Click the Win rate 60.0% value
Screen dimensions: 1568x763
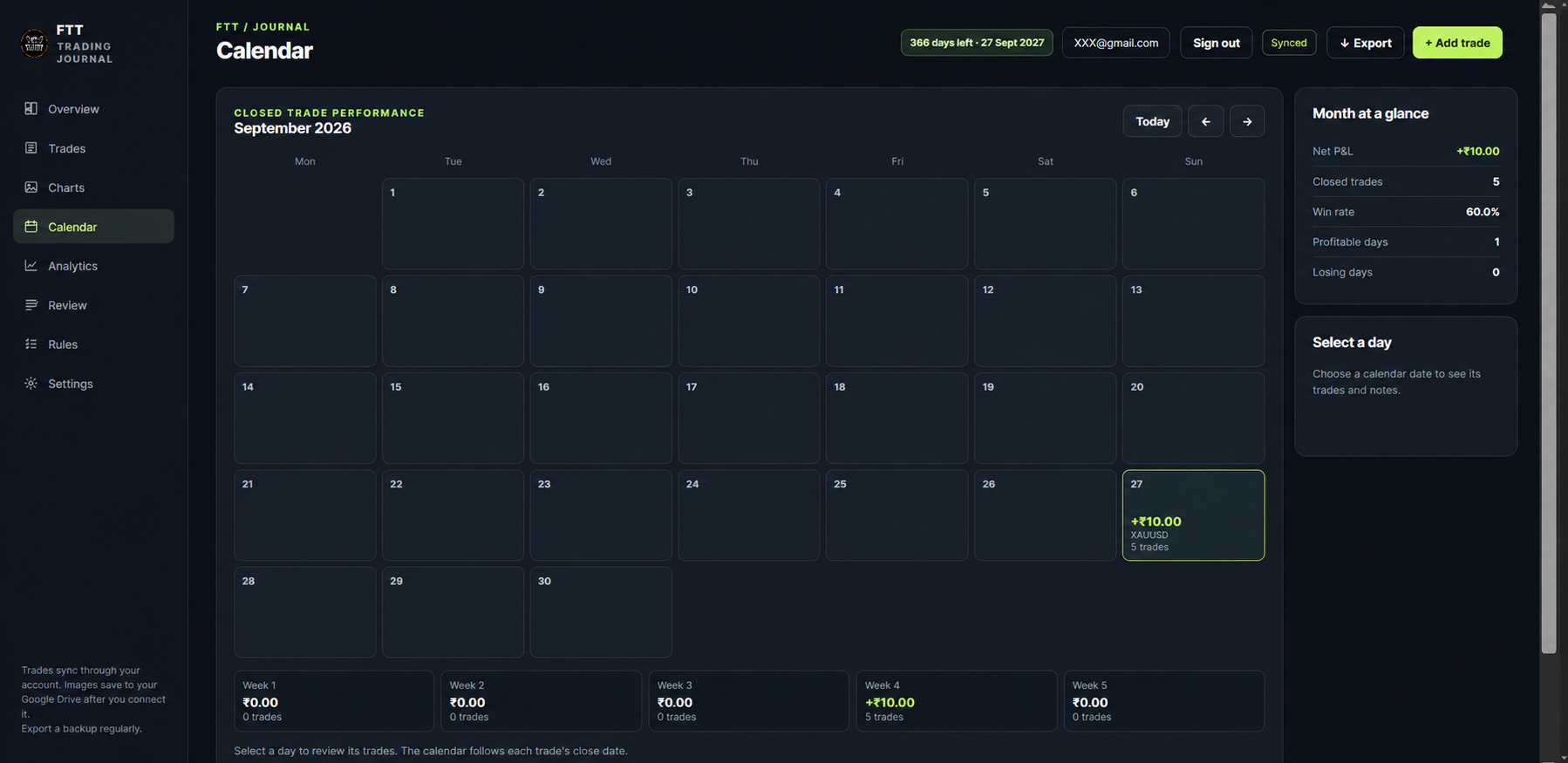tap(1483, 212)
